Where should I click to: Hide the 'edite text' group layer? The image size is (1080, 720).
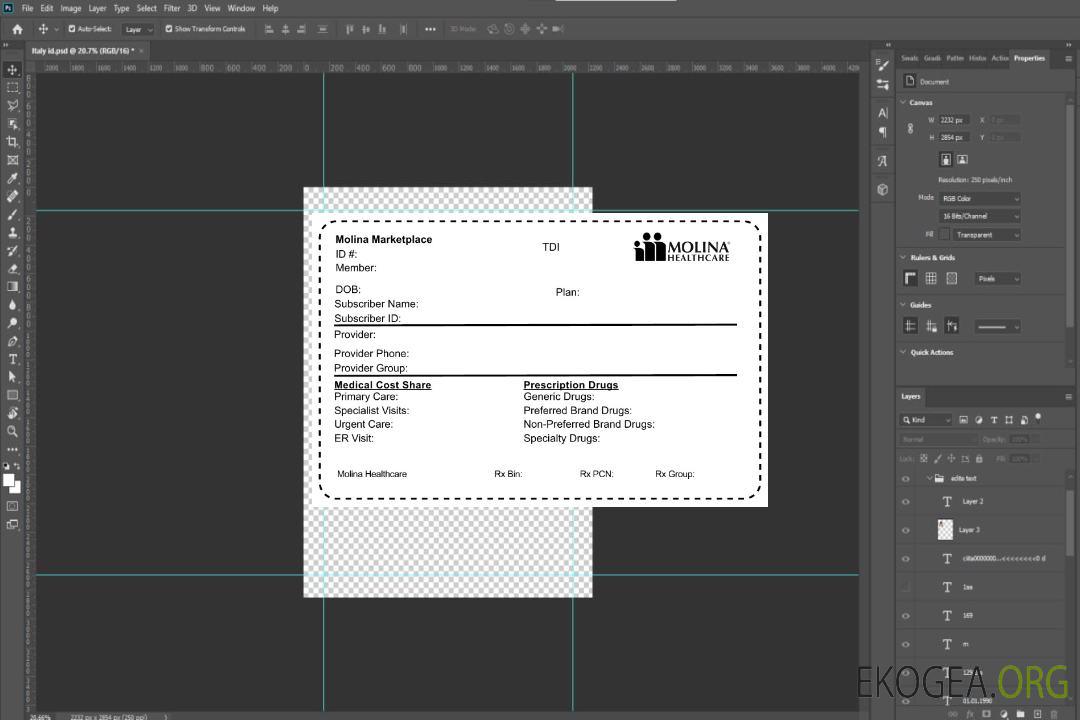pyautogui.click(x=906, y=479)
